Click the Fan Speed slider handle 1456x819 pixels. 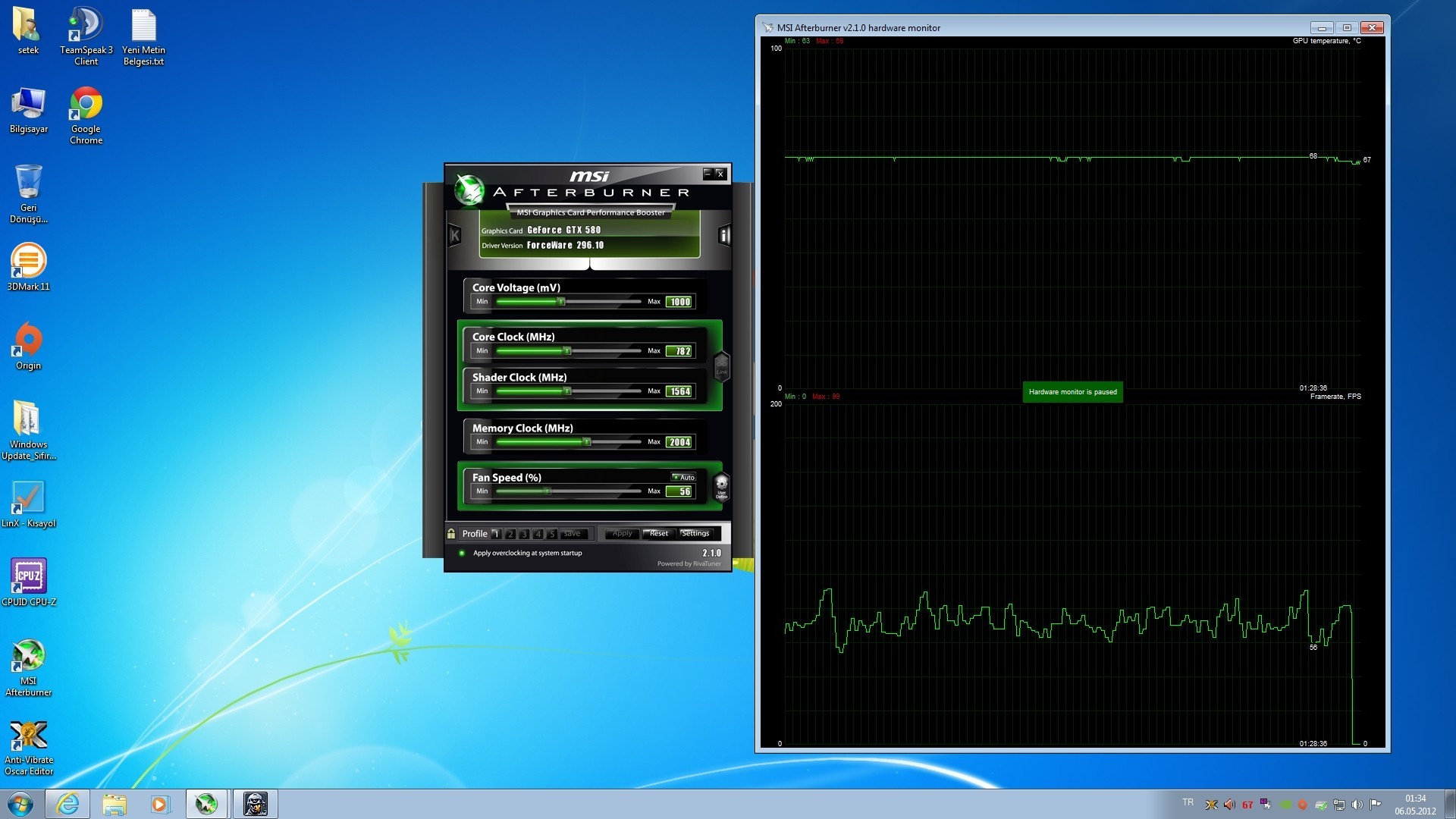547,491
